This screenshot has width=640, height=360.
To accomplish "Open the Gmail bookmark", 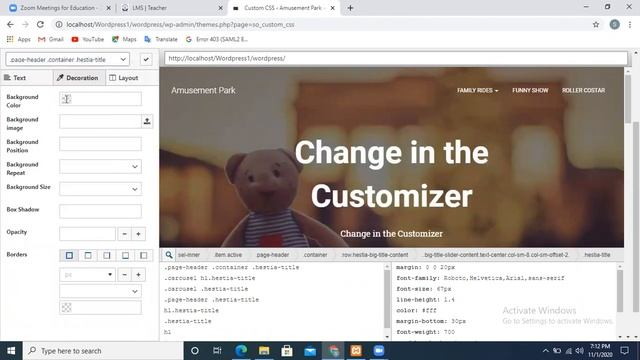I will 51,39.
